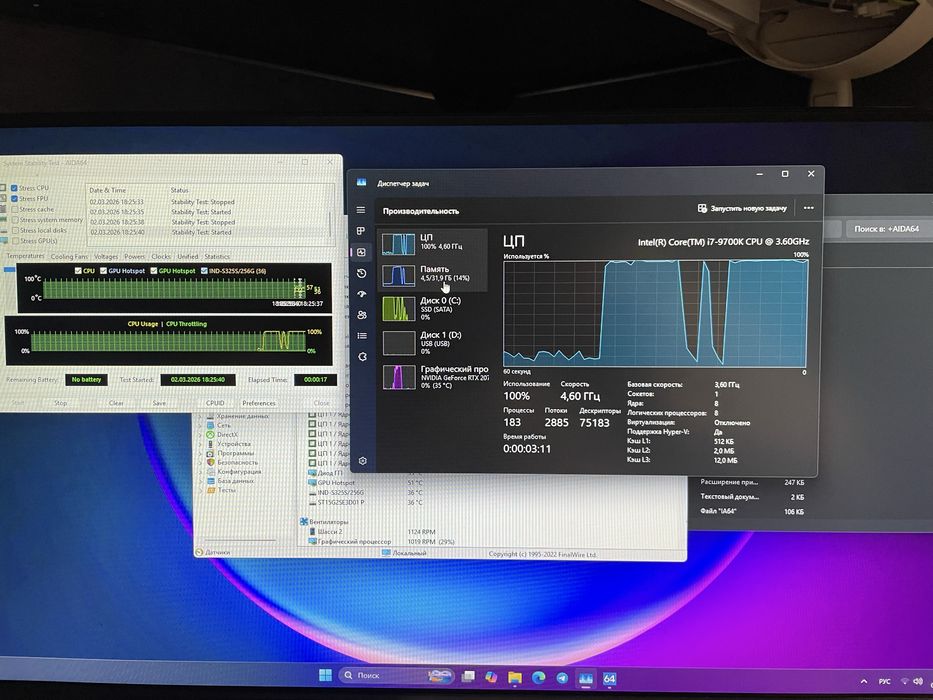Open Telegram from taskbar
Viewport: 933px width, 700px height.
click(x=562, y=678)
